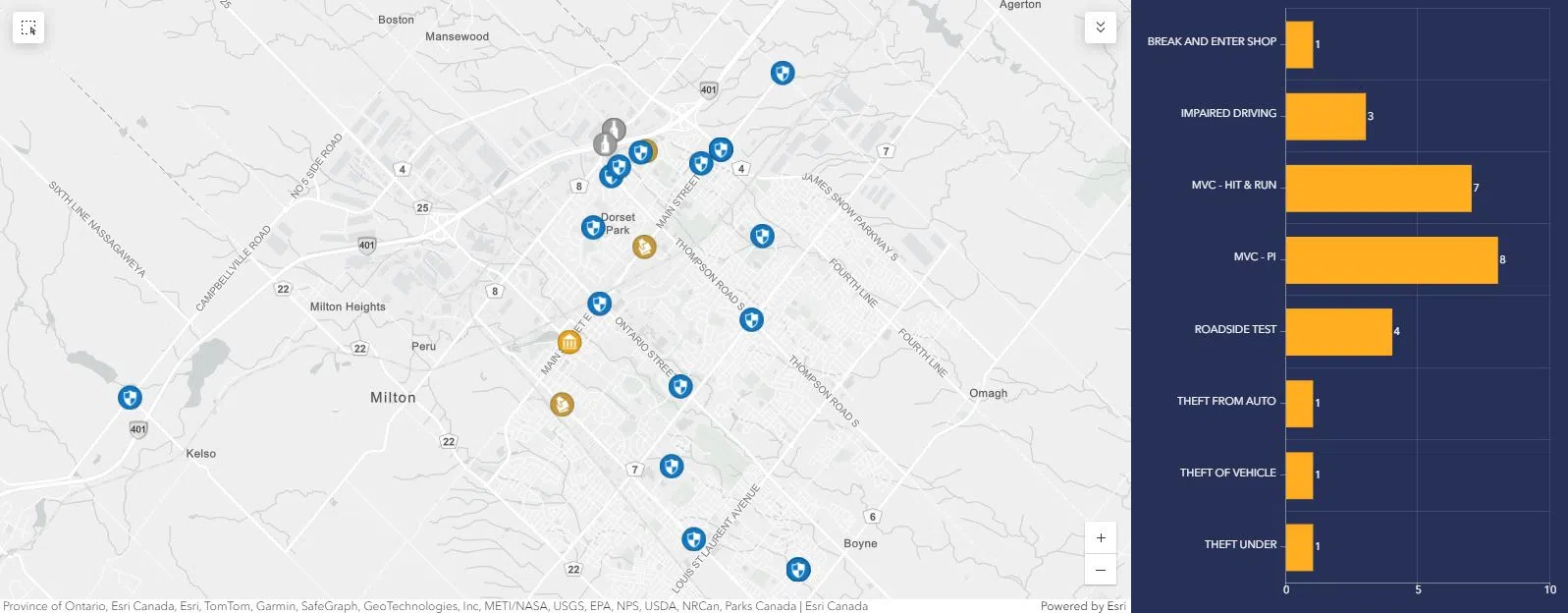The height and width of the screenshot is (613, 1568).
Task: Select blue shield marker on Louis St Laurent Avenue
Action: 693,539
